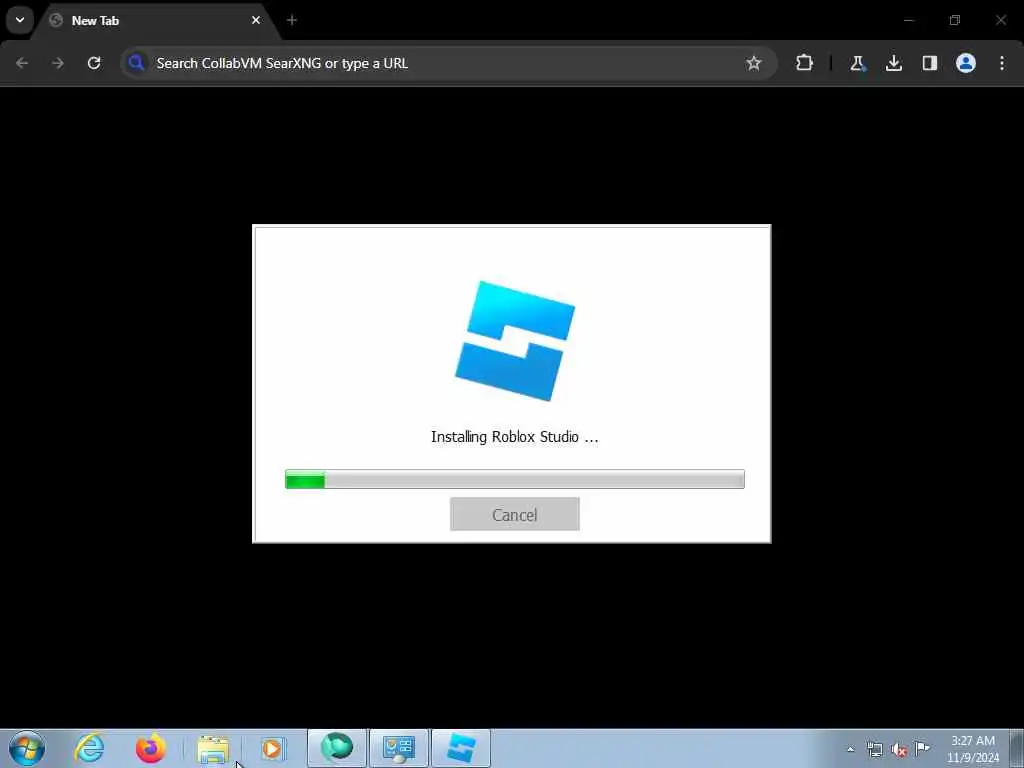
Task: Click the search icon in address bar
Action: [x=136, y=63]
